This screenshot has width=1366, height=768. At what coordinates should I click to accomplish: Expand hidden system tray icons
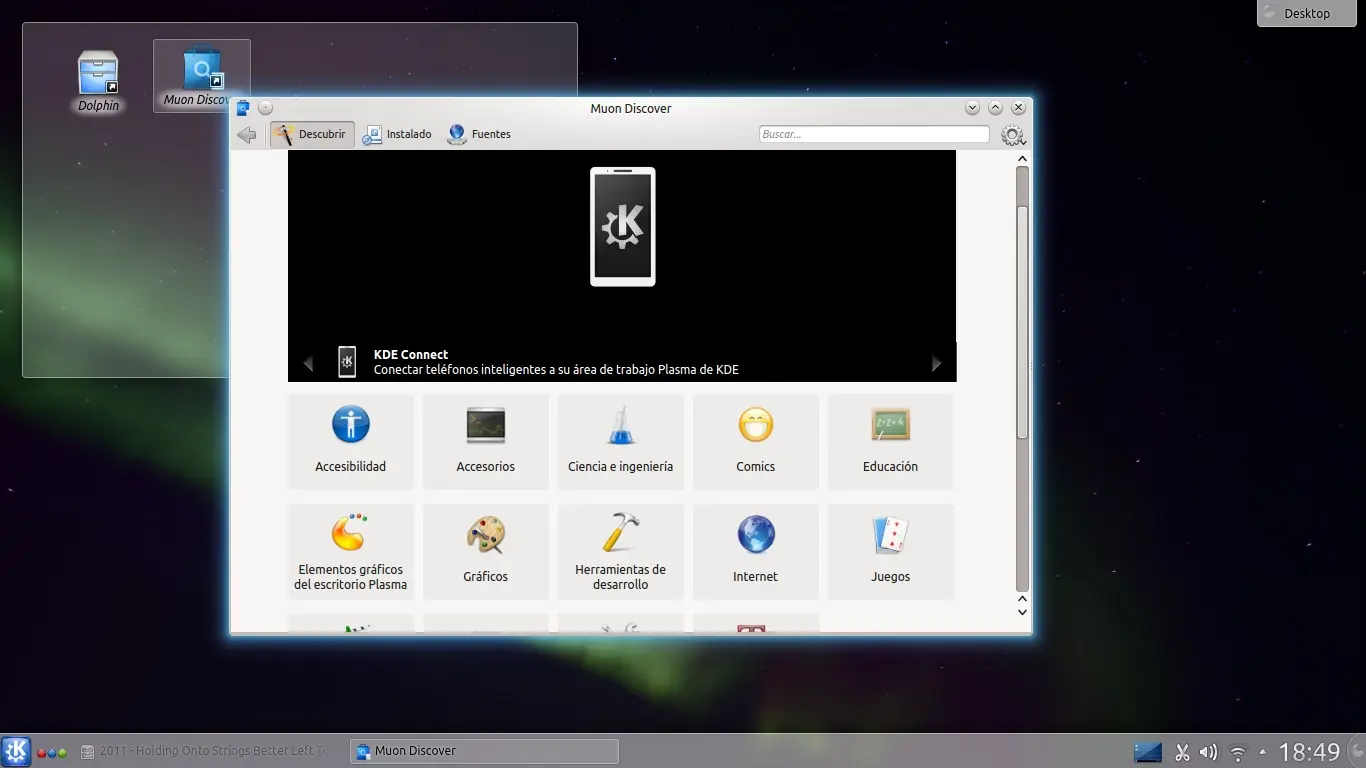(1262, 752)
